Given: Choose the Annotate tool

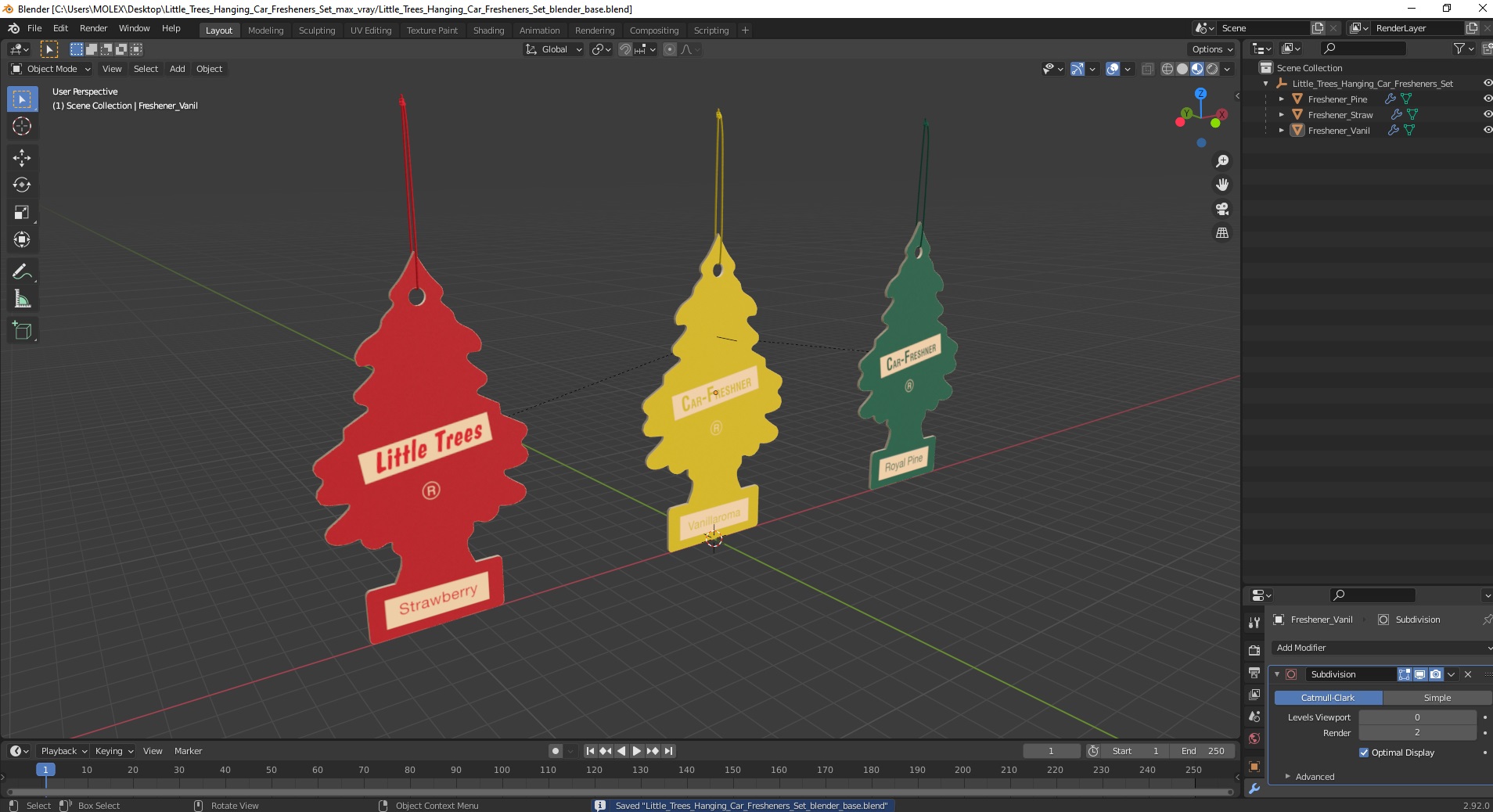Looking at the screenshot, I should 22,271.
